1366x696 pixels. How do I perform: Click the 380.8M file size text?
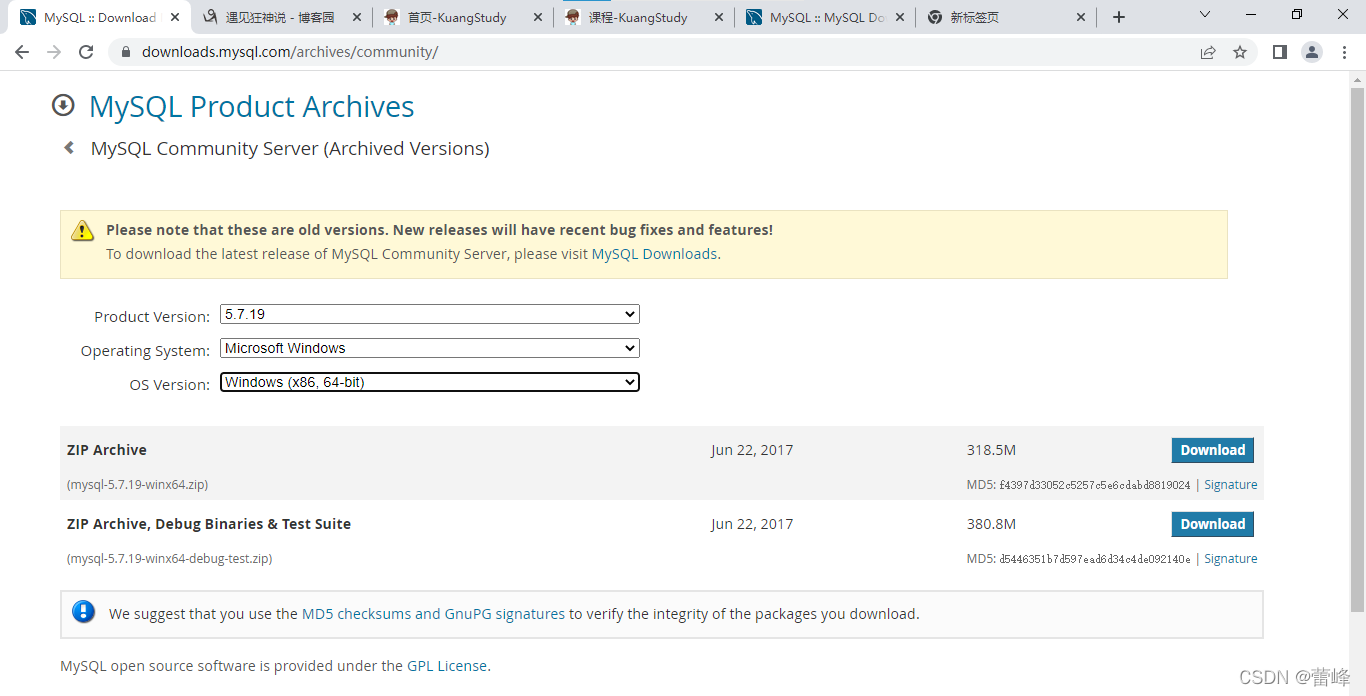[x=991, y=524]
